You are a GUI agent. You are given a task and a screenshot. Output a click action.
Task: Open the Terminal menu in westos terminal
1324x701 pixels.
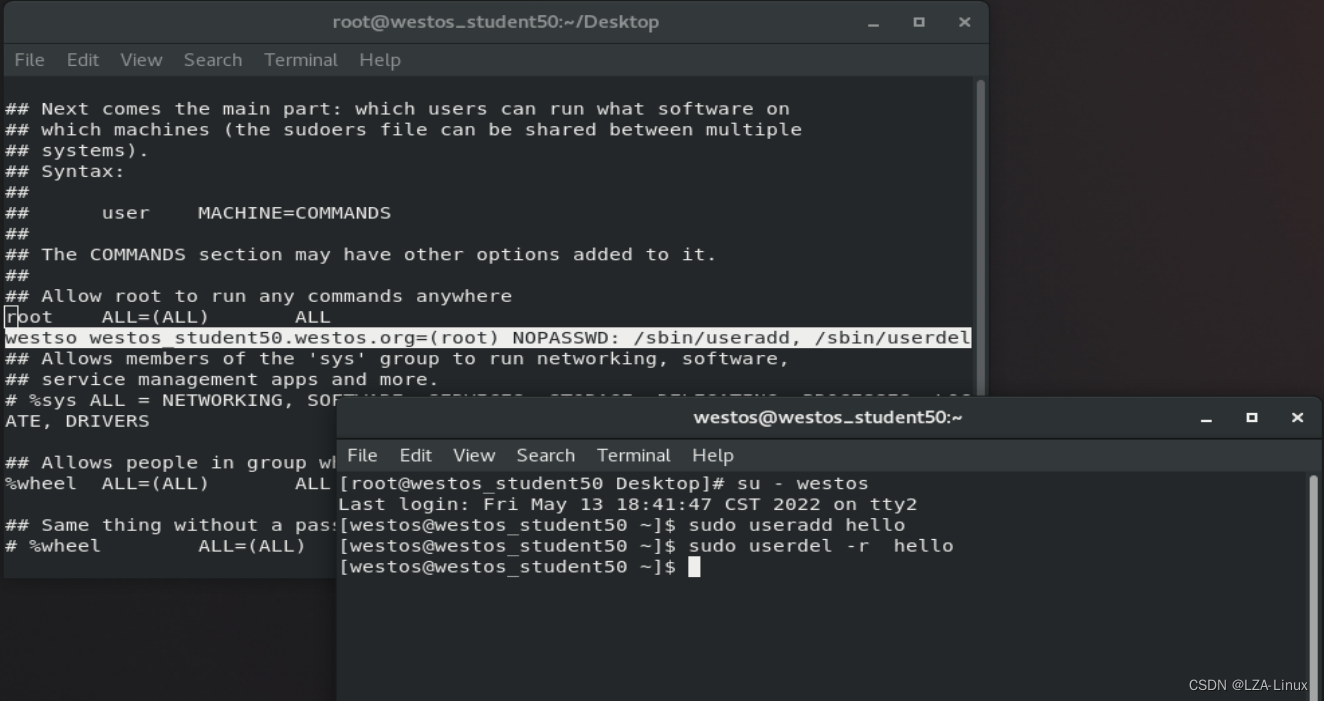[633, 455]
